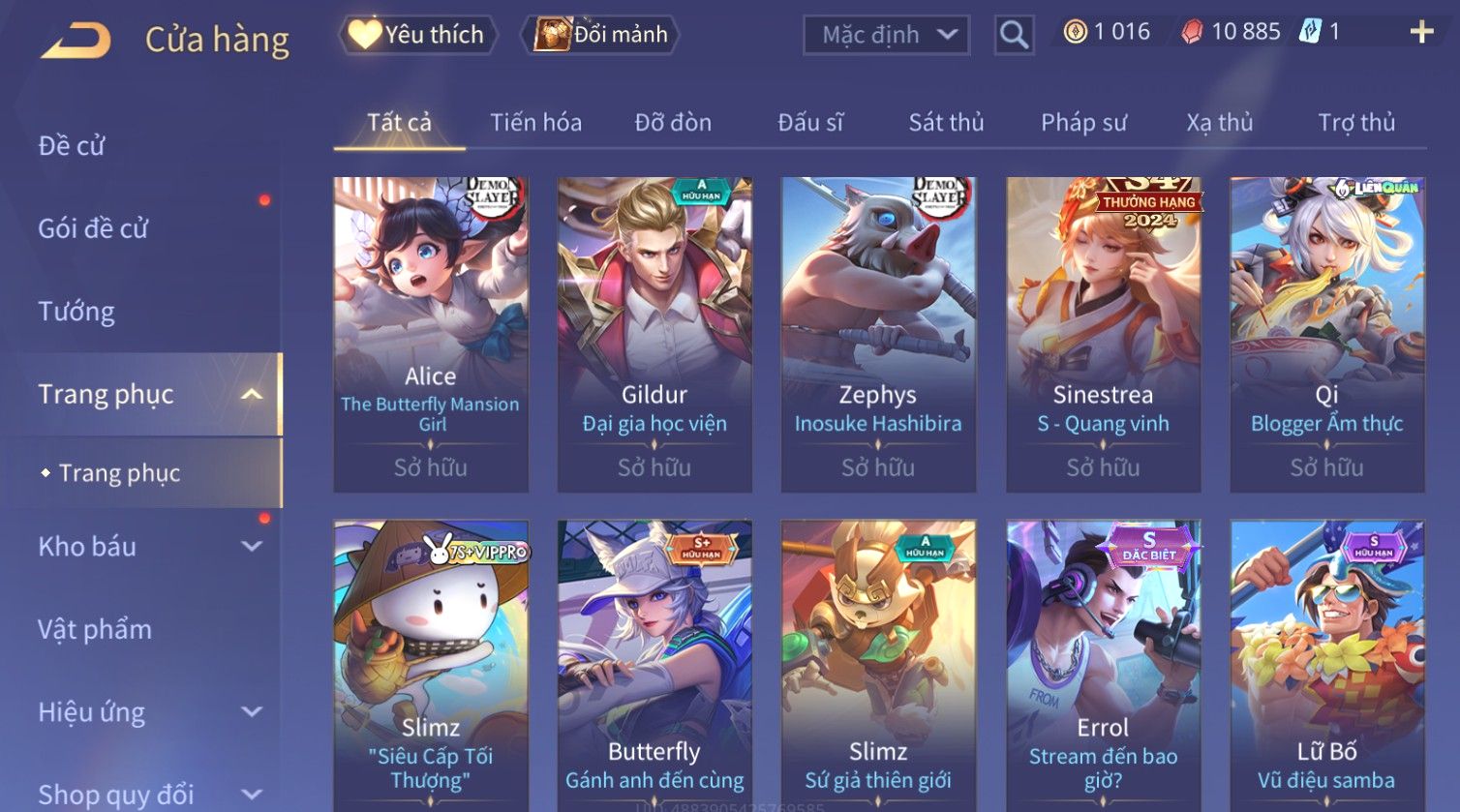Click the gold coin currency icon

[1075, 33]
